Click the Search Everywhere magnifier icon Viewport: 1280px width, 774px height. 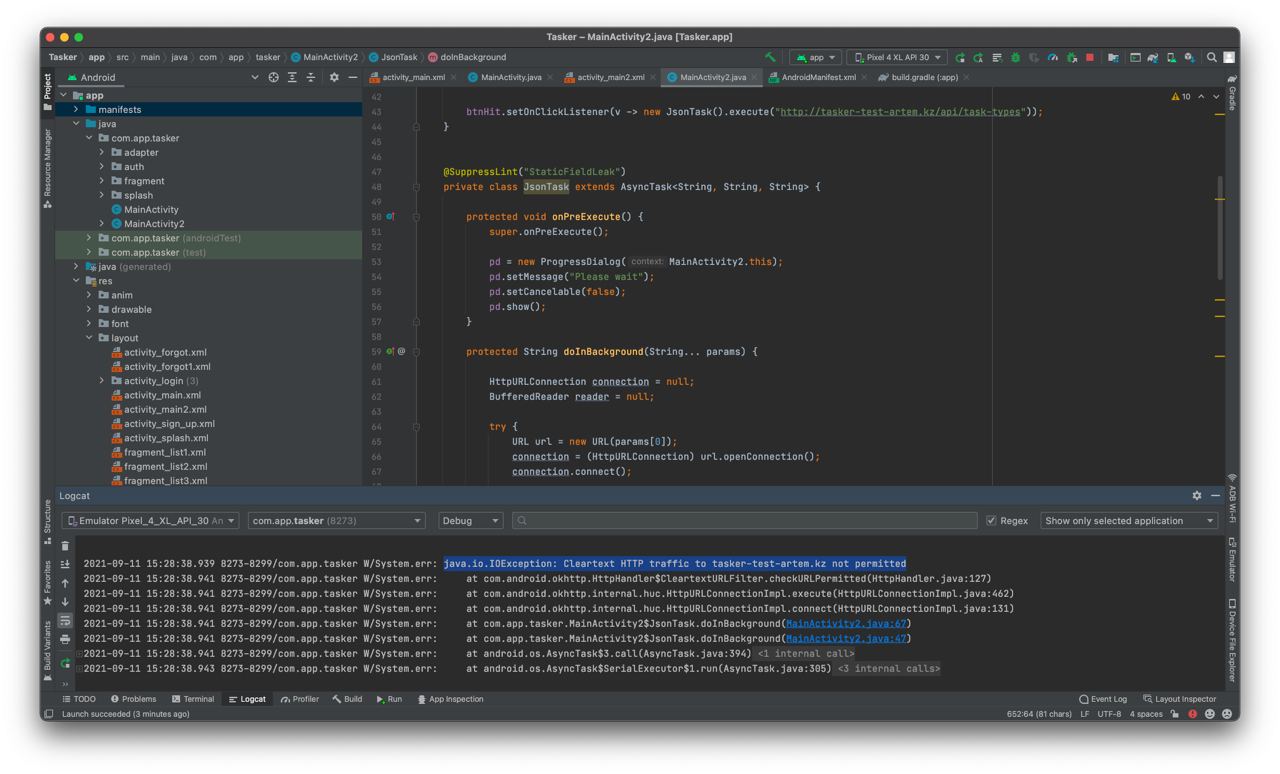(1211, 57)
